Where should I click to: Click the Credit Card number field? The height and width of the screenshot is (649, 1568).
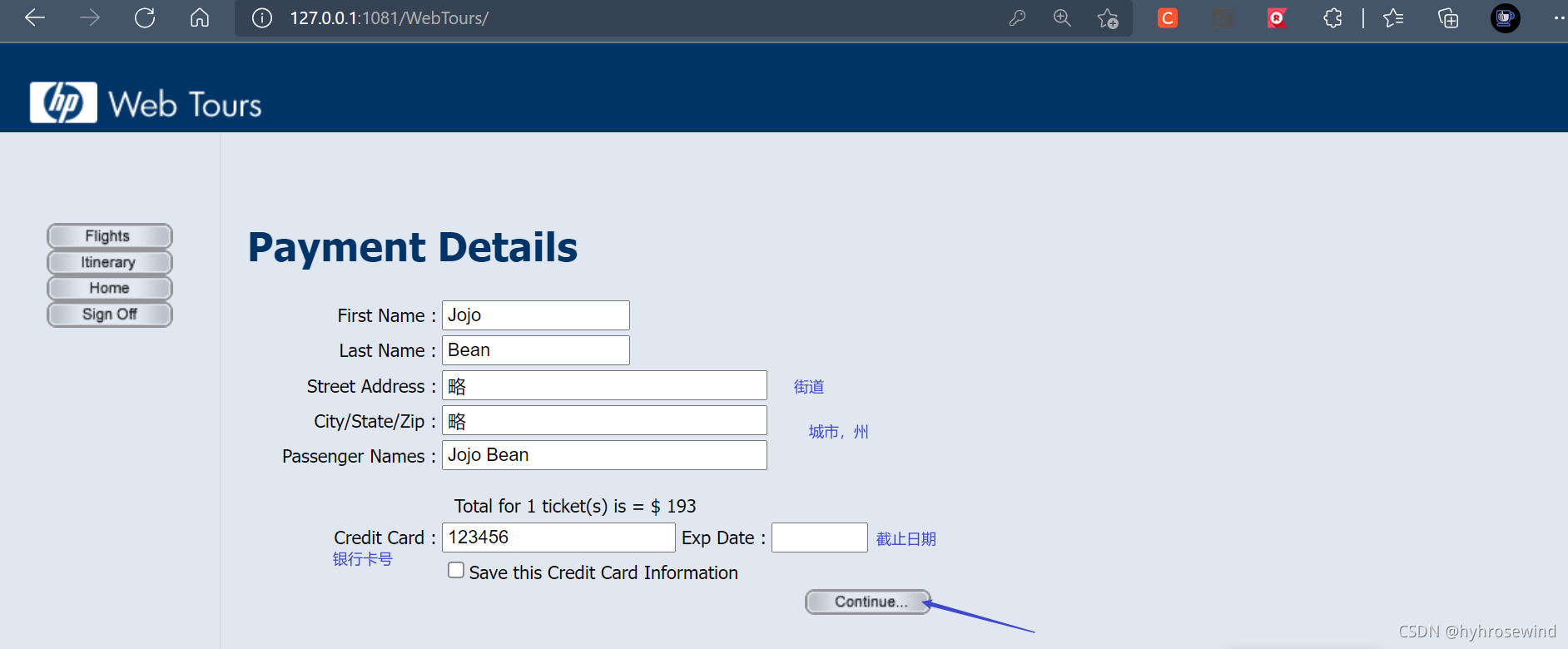558,538
